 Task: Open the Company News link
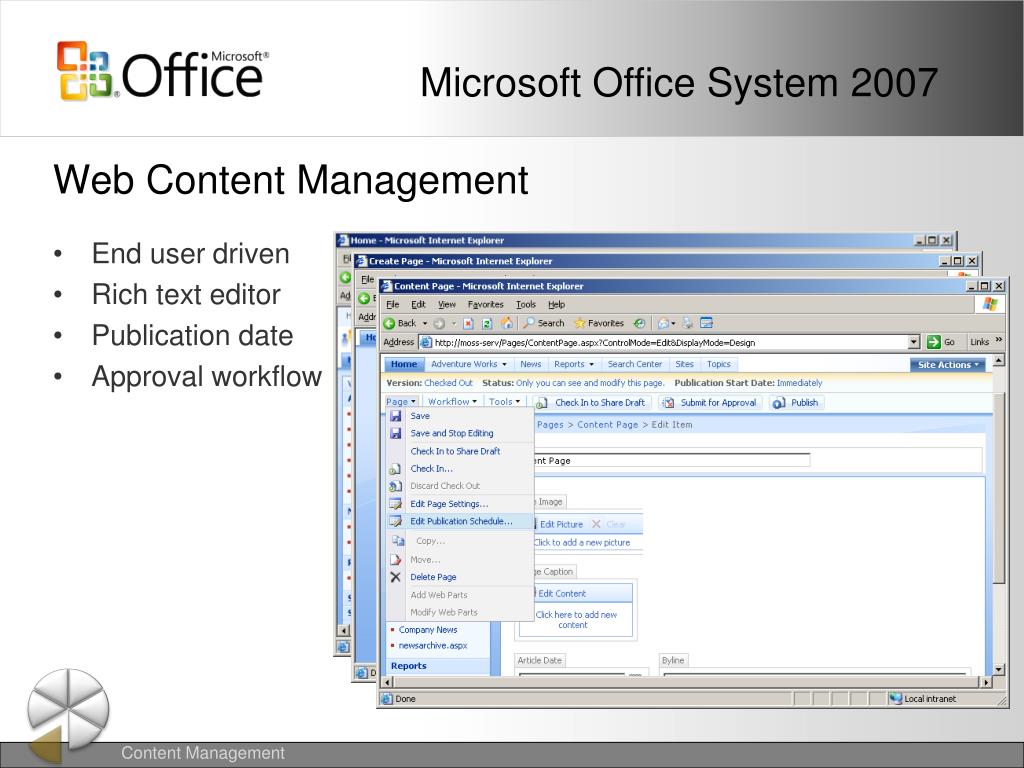point(428,630)
